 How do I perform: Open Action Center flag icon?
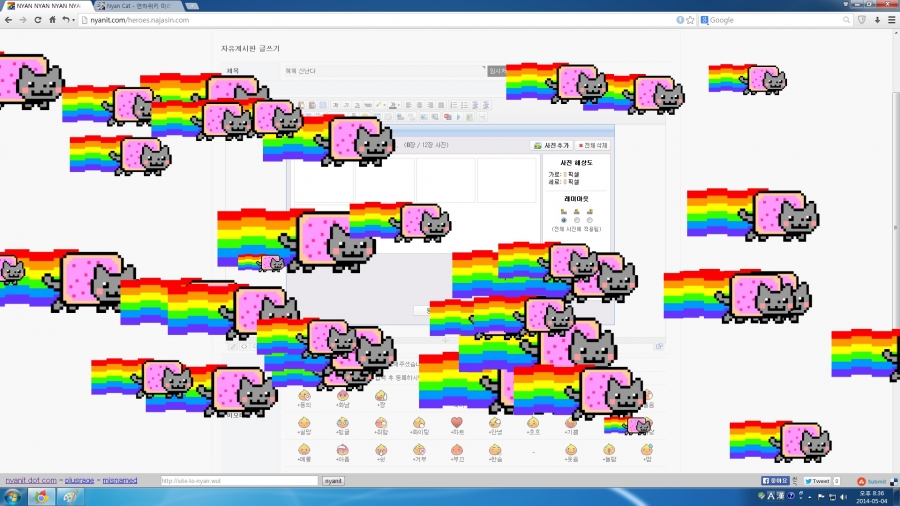point(821,497)
